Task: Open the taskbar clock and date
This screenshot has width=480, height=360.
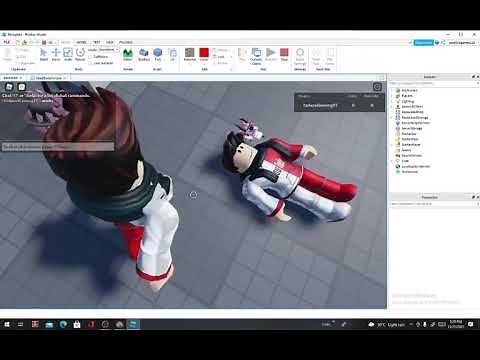Action: (456, 324)
